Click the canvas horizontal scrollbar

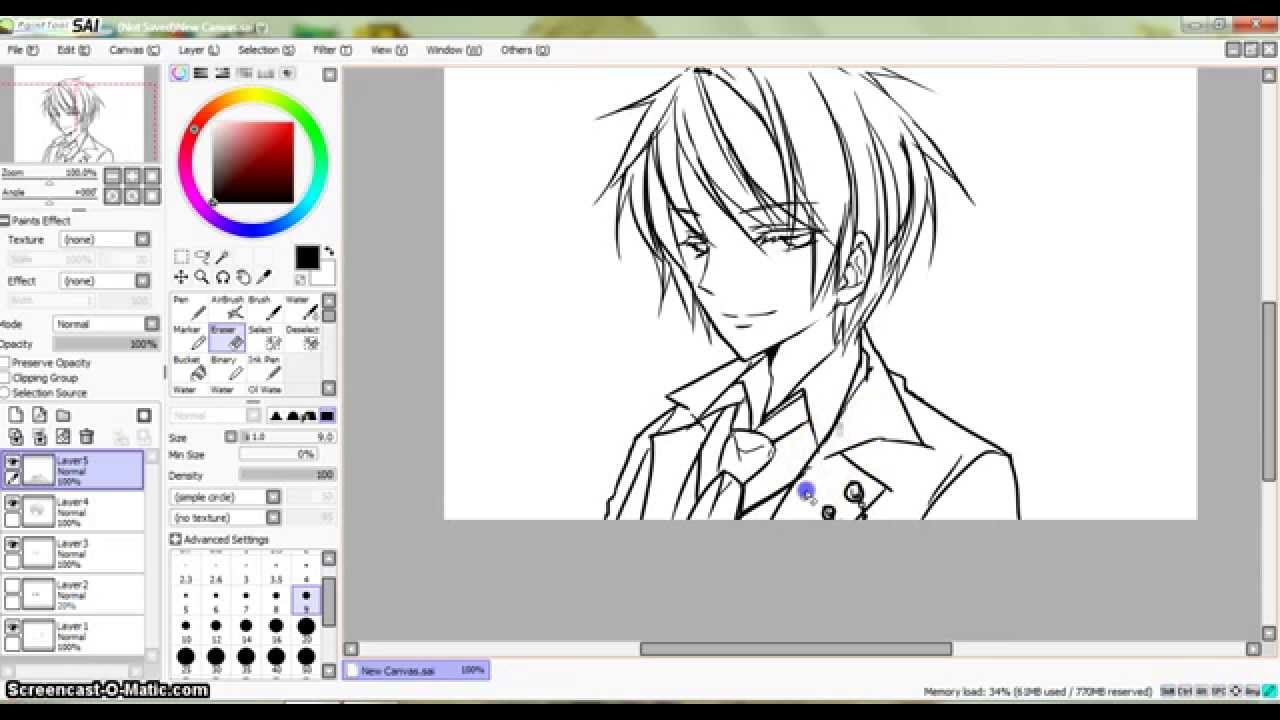(x=795, y=649)
